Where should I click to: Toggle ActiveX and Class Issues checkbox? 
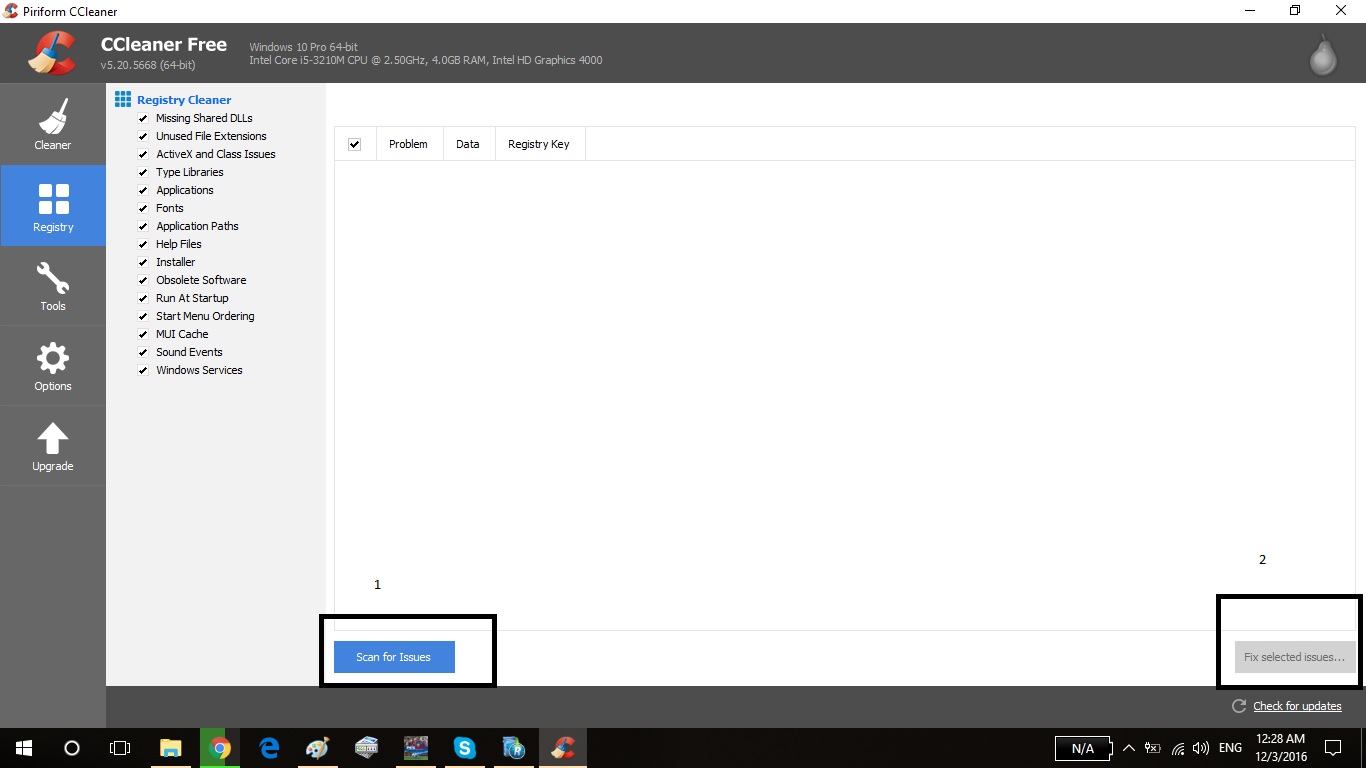point(143,154)
